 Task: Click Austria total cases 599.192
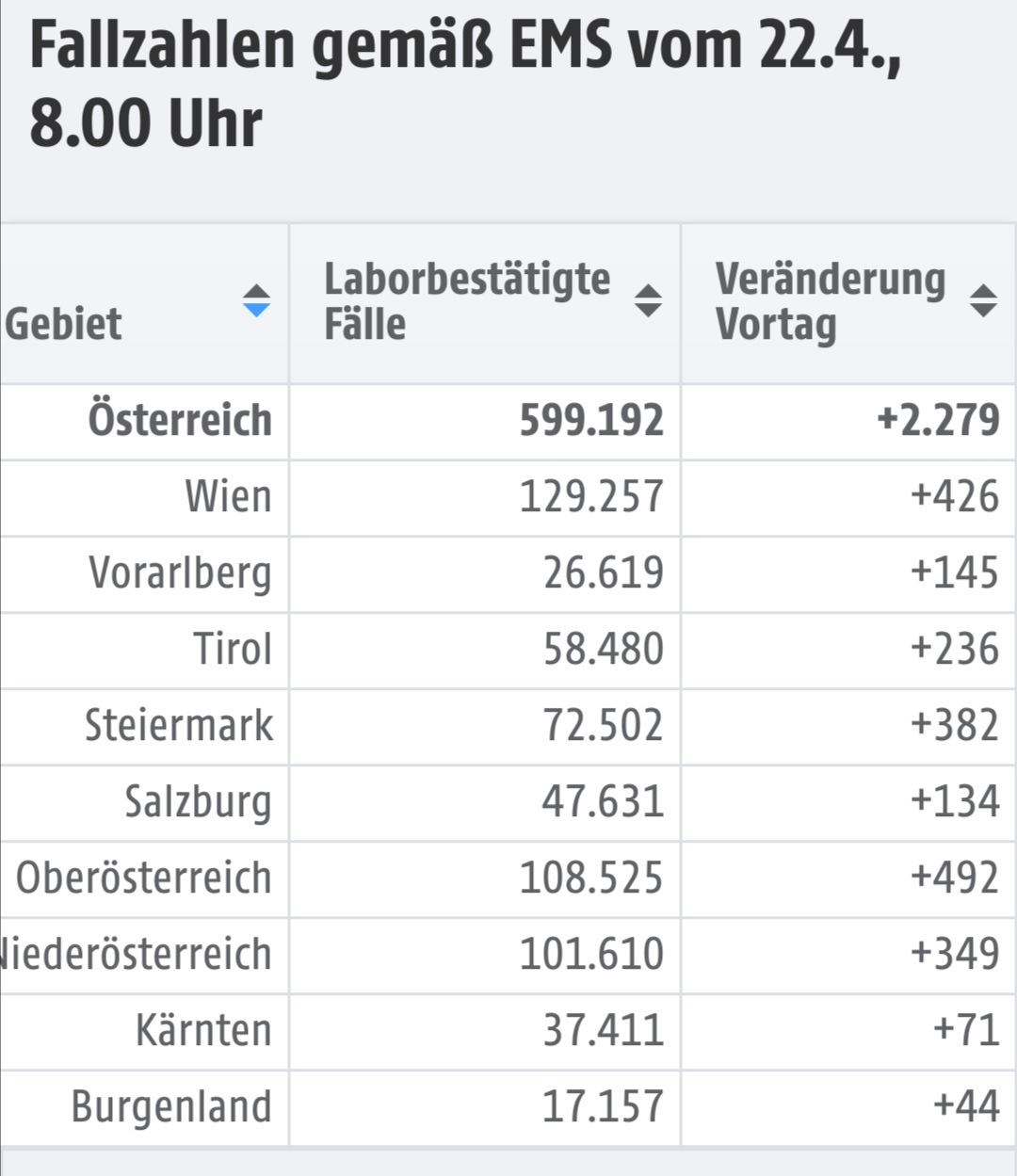click(x=591, y=420)
